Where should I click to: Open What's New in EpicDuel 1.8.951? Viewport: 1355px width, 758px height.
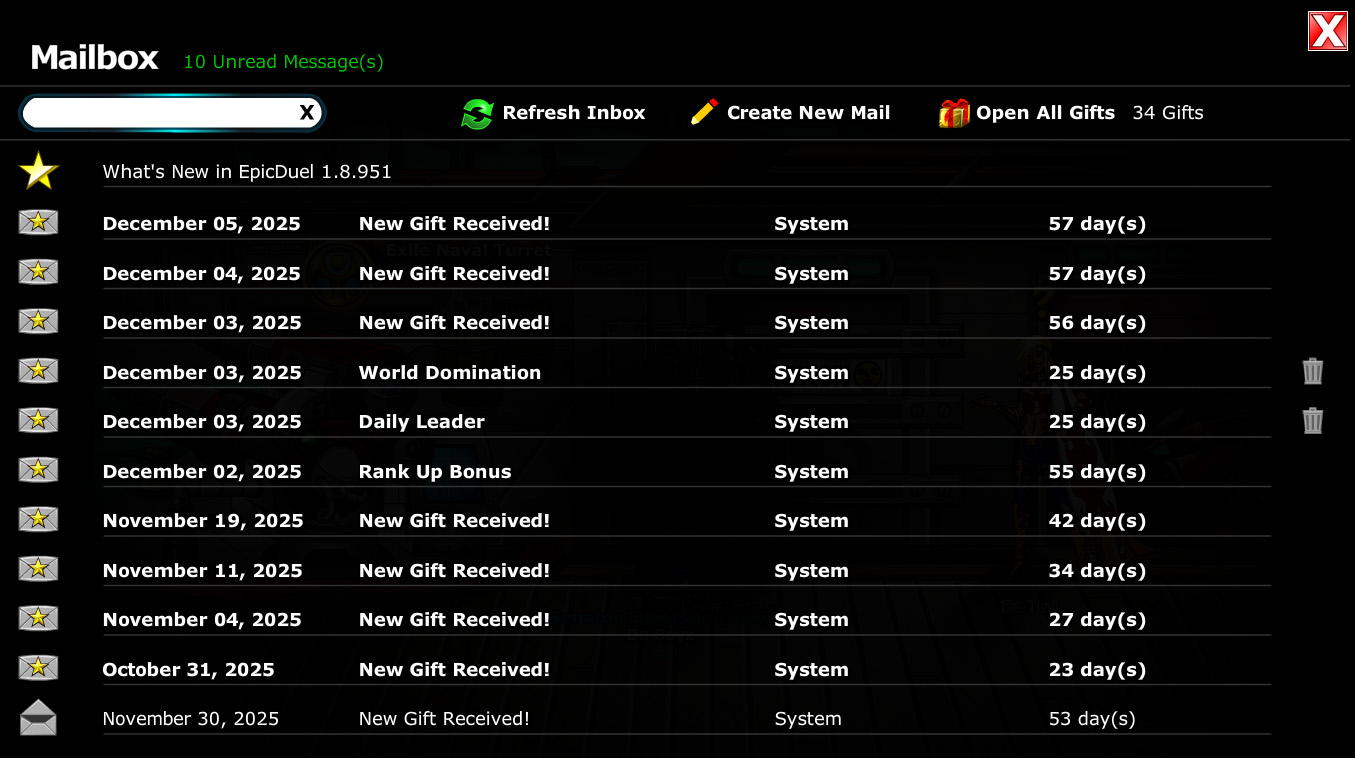pos(247,172)
